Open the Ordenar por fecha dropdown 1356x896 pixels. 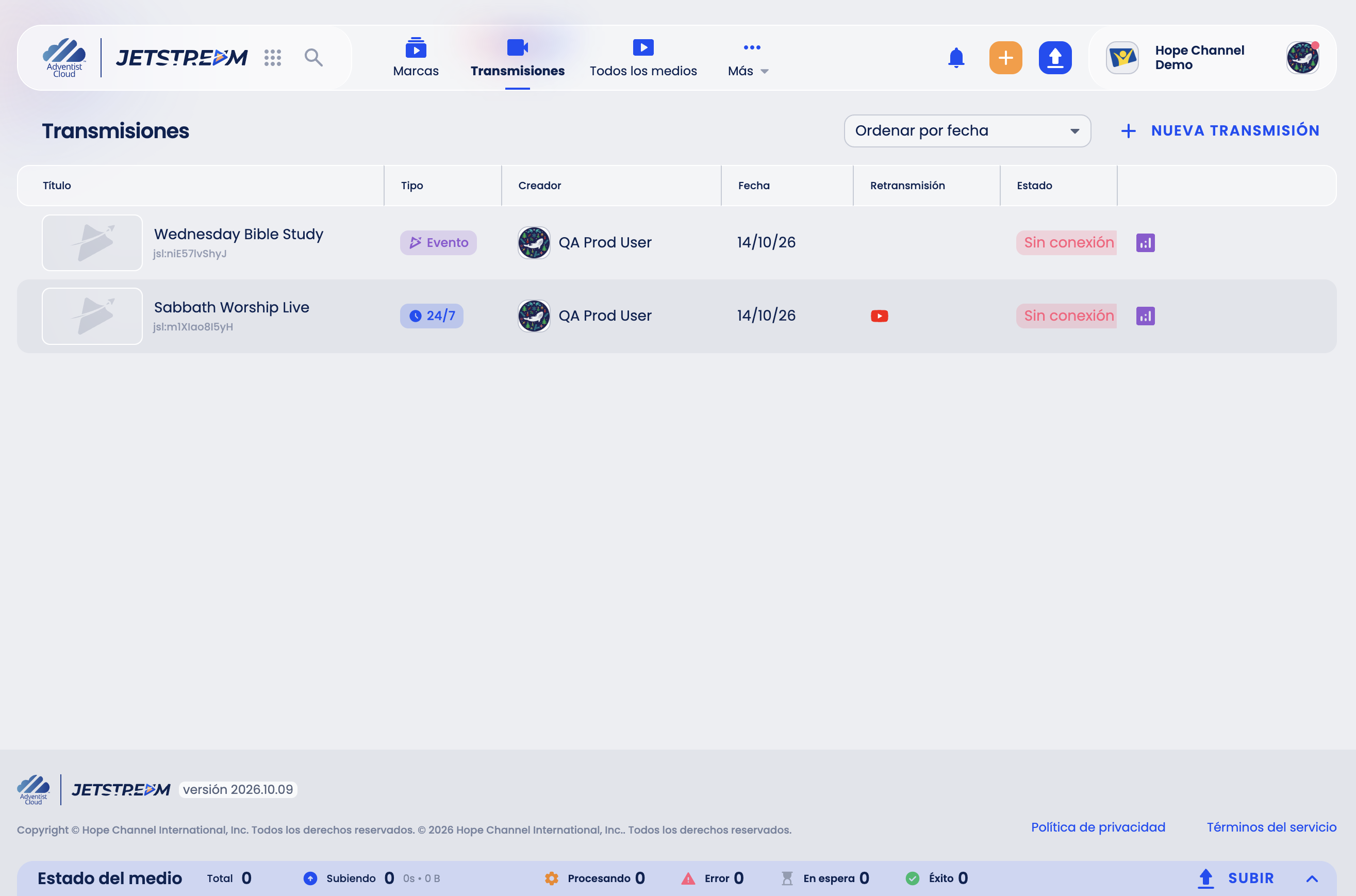[967, 131]
